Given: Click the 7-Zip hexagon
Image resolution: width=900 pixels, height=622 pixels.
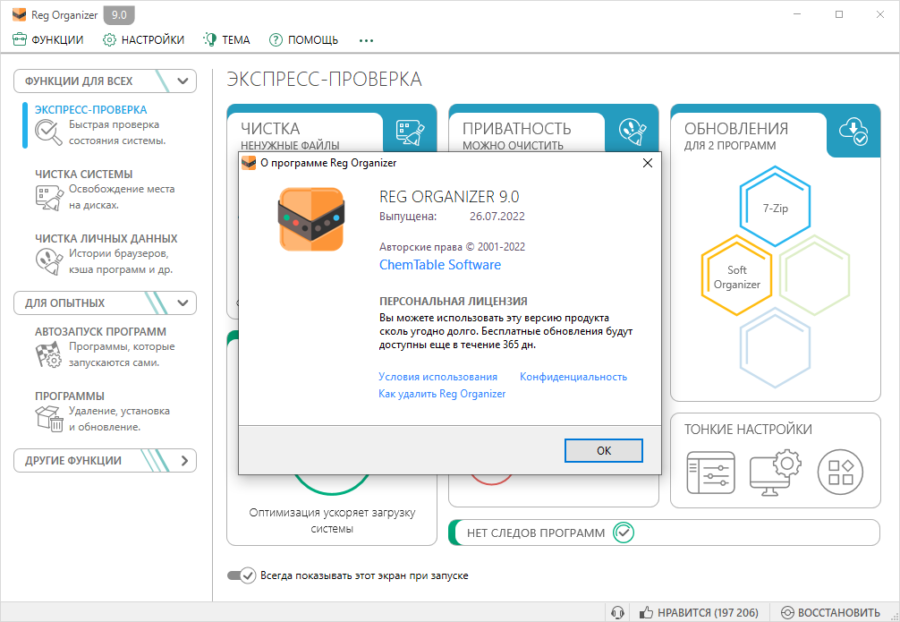Looking at the screenshot, I should (x=775, y=207).
